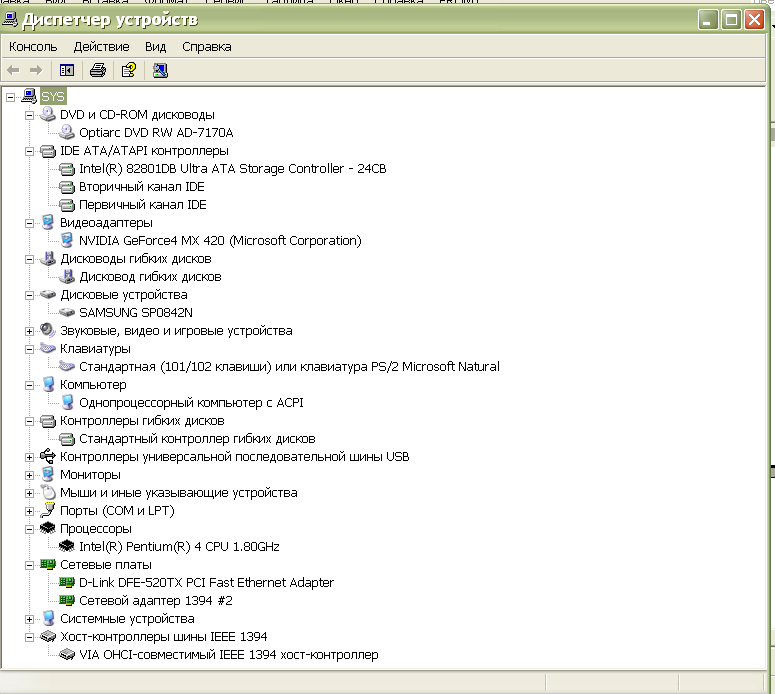
Task: Collapse the IDE ATA/ATAPI контроллеры node
Action: pos(29,151)
